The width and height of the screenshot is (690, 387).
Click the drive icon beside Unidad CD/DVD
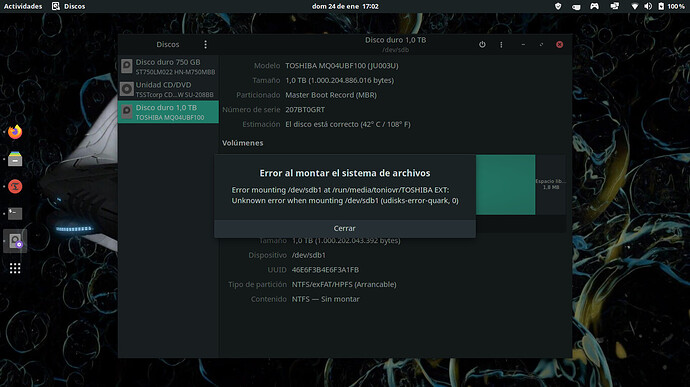click(x=127, y=89)
